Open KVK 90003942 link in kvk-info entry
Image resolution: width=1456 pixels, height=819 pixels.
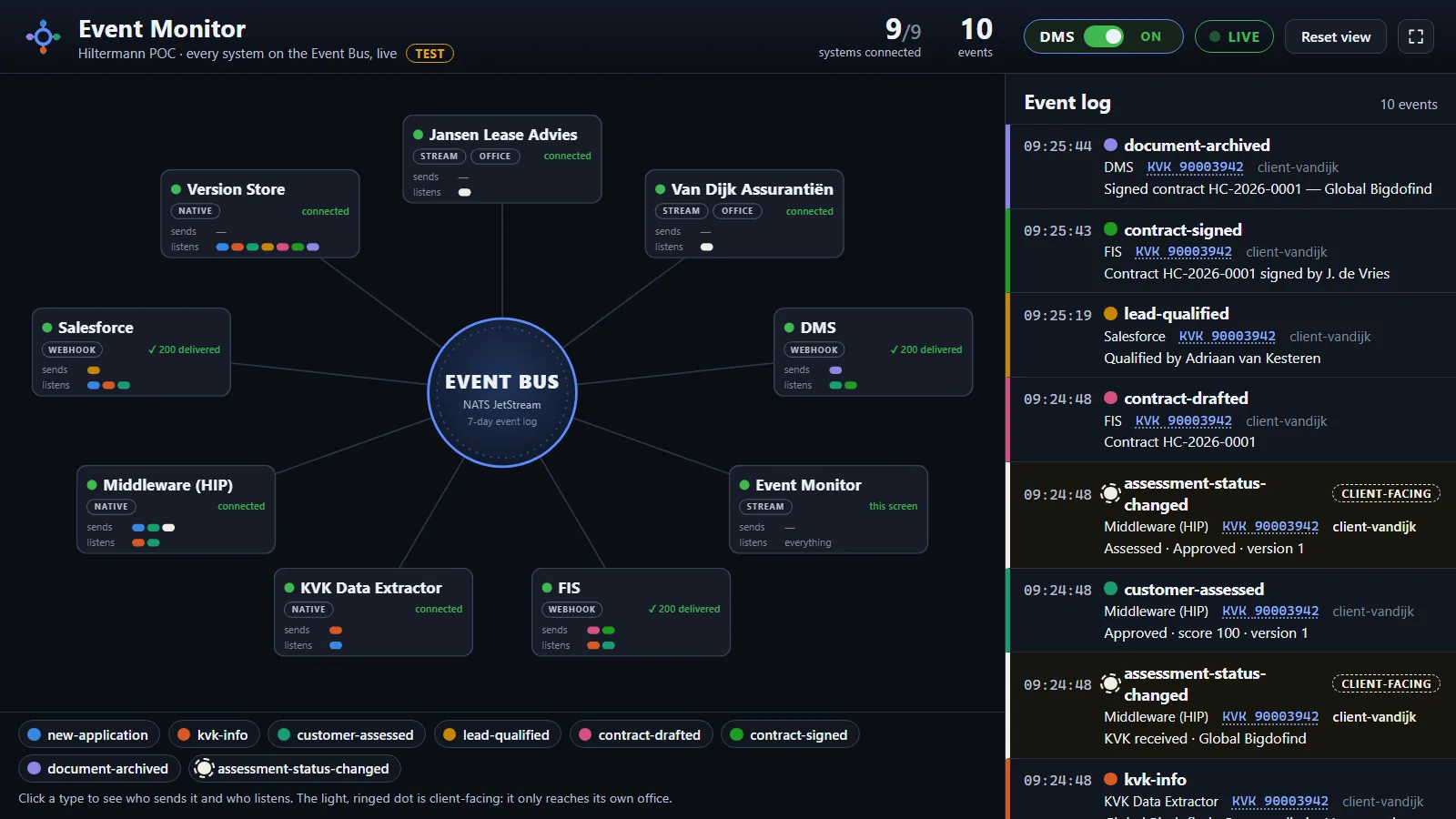click(1279, 802)
